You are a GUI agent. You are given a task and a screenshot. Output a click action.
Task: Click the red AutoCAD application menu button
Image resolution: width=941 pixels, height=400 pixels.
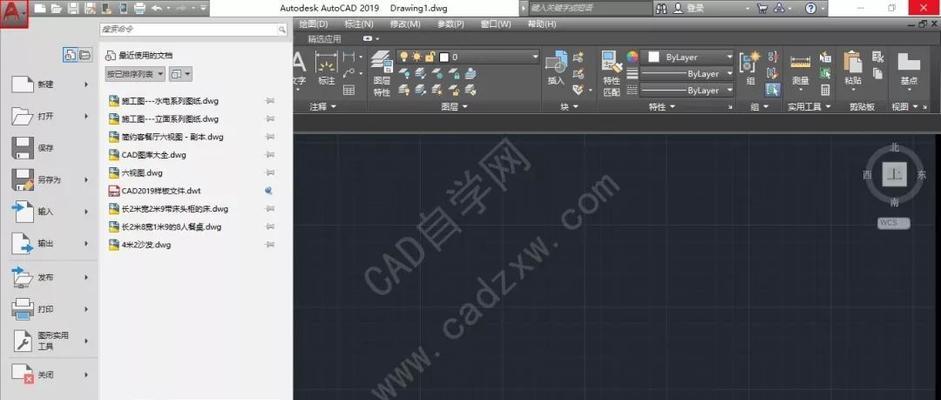pos(14,13)
